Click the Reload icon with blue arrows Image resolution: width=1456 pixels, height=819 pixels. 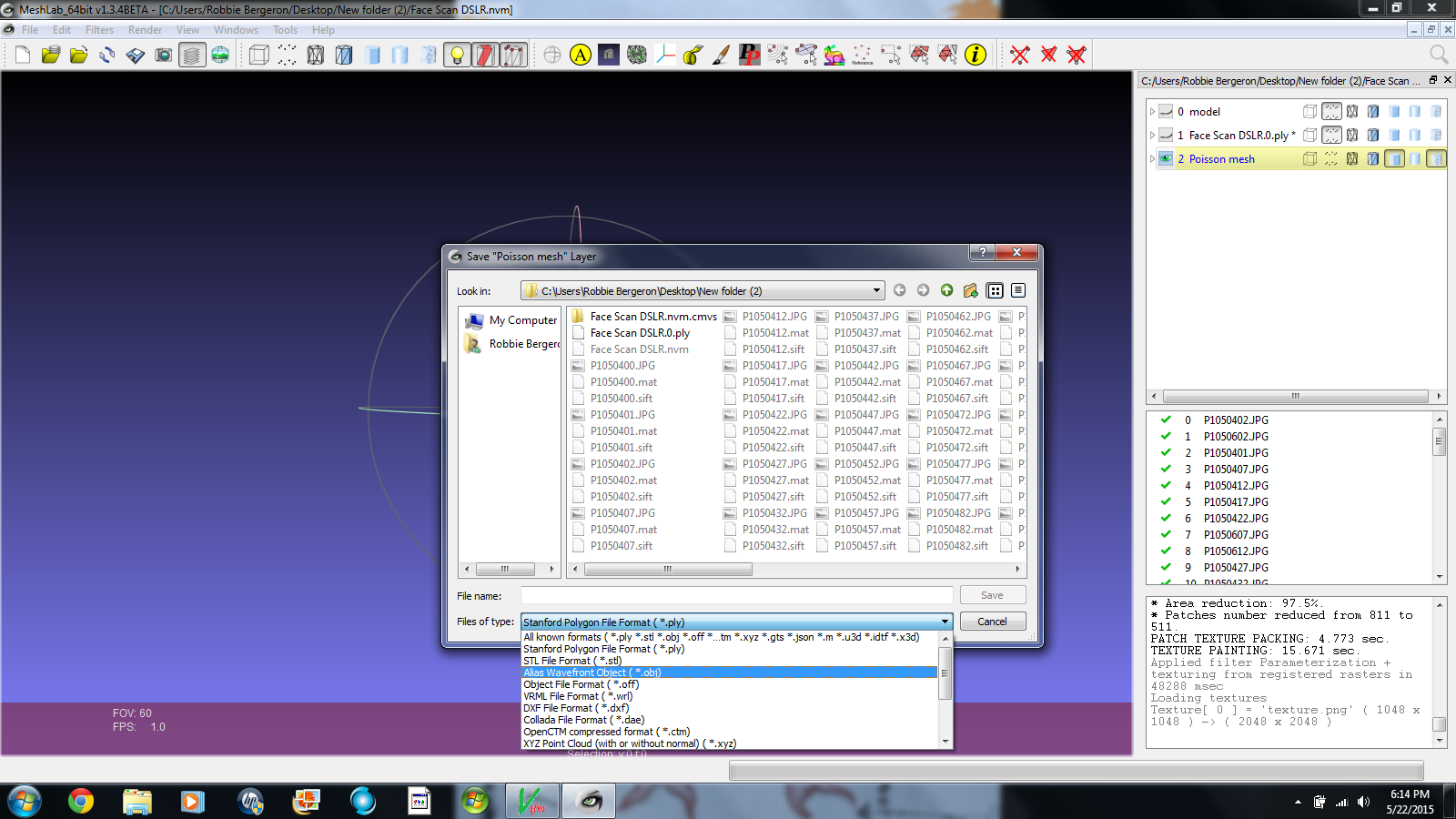tap(107, 56)
